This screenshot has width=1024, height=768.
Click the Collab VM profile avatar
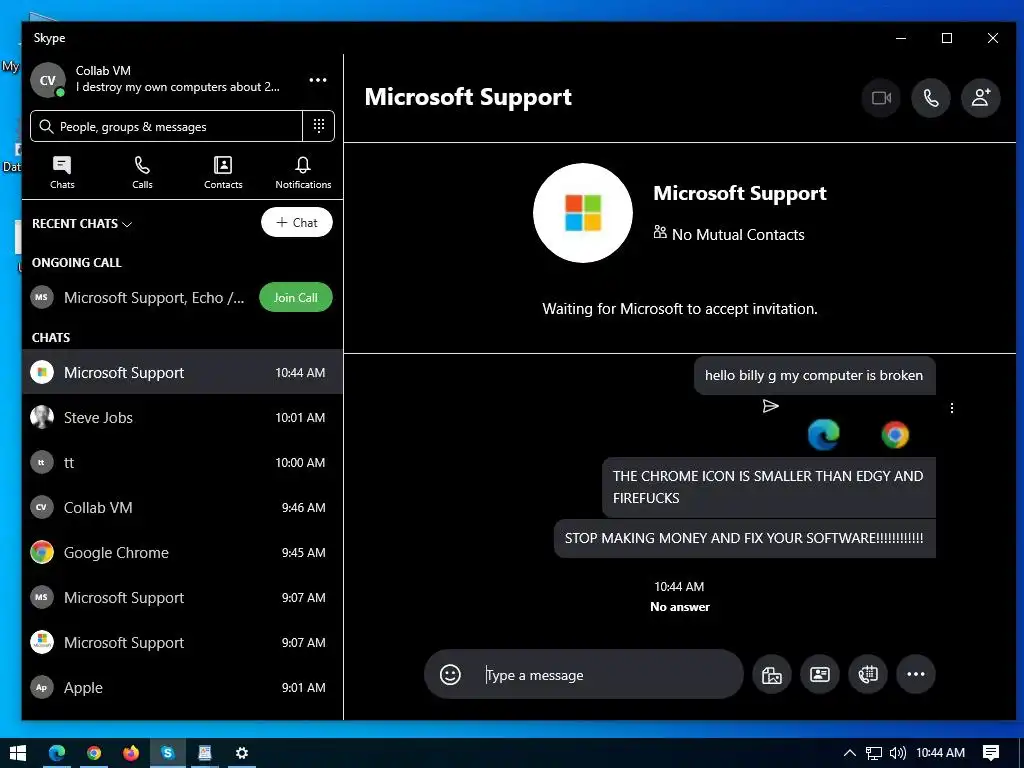tap(48, 80)
